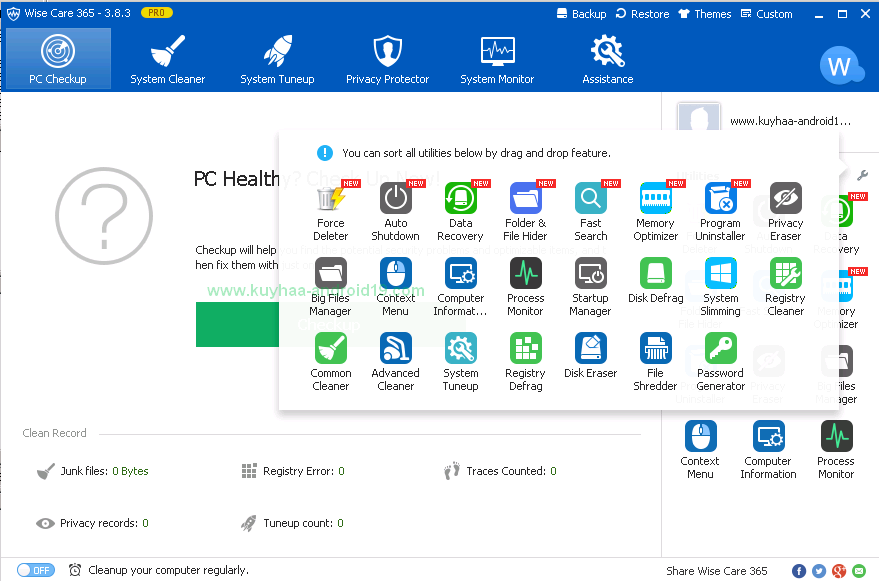The height and width of the screenshot is (581, 879).
Task: Launch the Registry Defrag utility
Action: pos(525,362)
